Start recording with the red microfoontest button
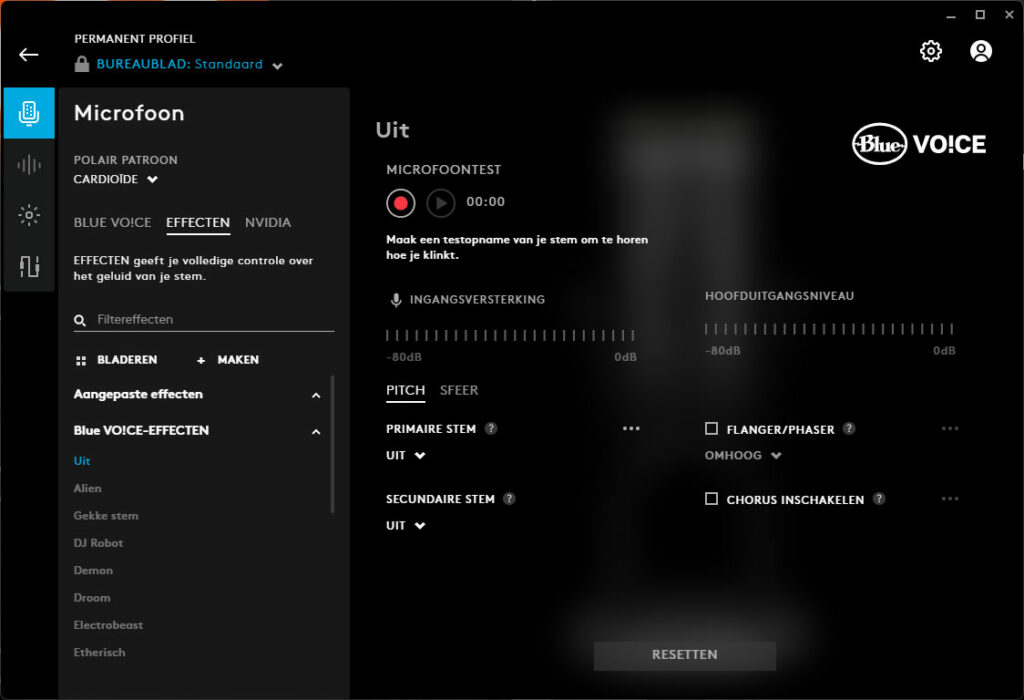Screen dimensions: 1024x700 coord(400,202)
